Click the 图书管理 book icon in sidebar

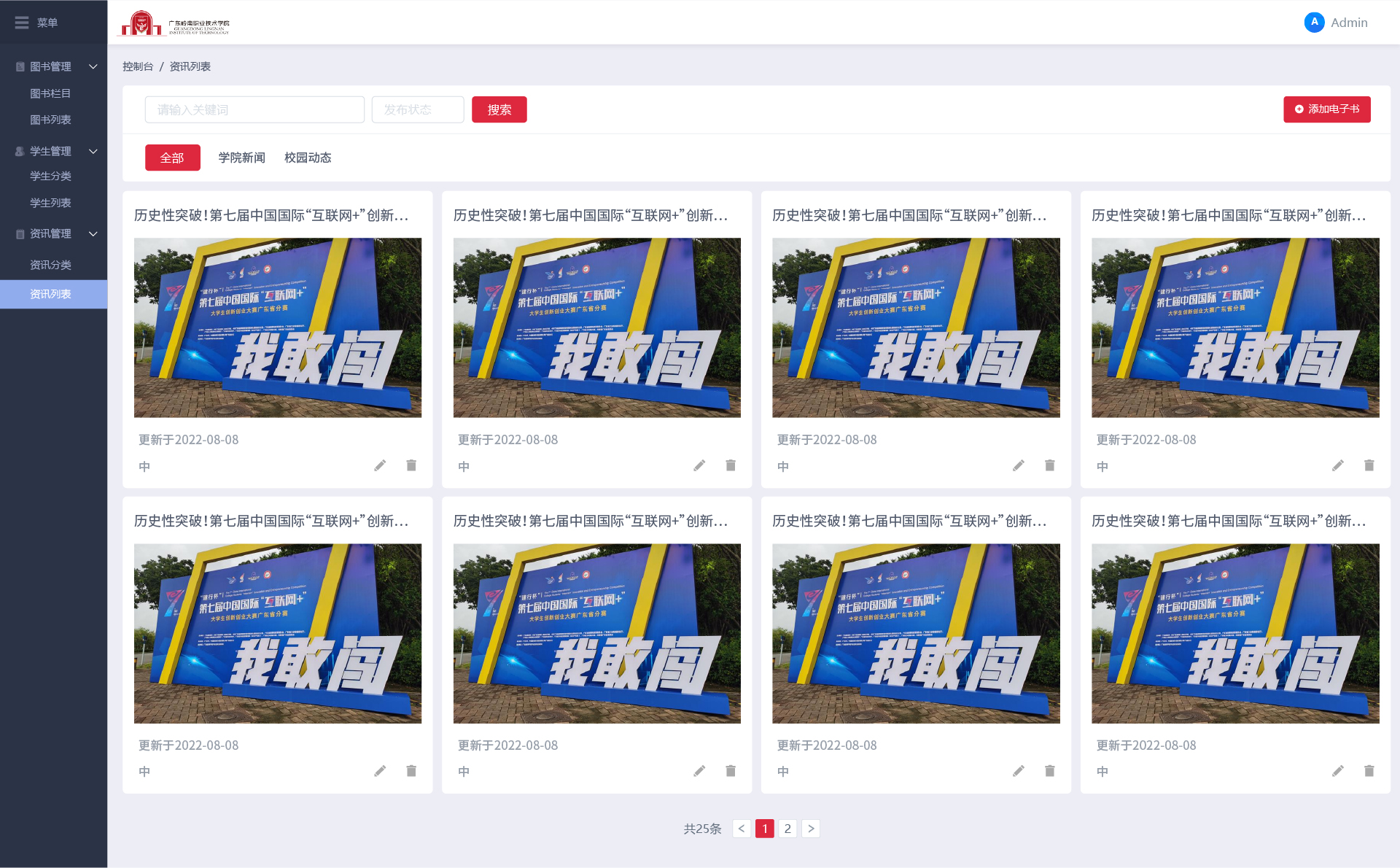(x=20, y=66)
